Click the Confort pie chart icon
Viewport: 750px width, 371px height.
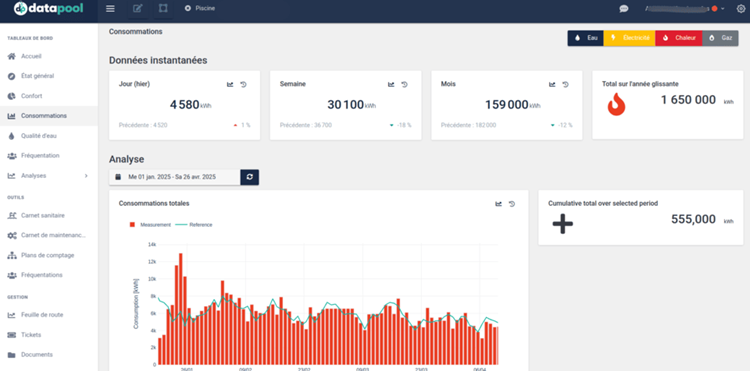pos(11,96)
